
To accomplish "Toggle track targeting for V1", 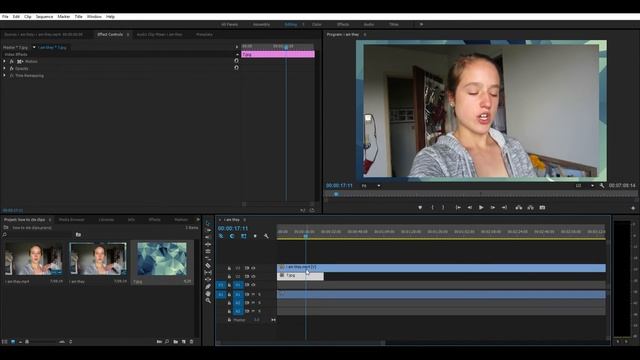I will 238,284.
